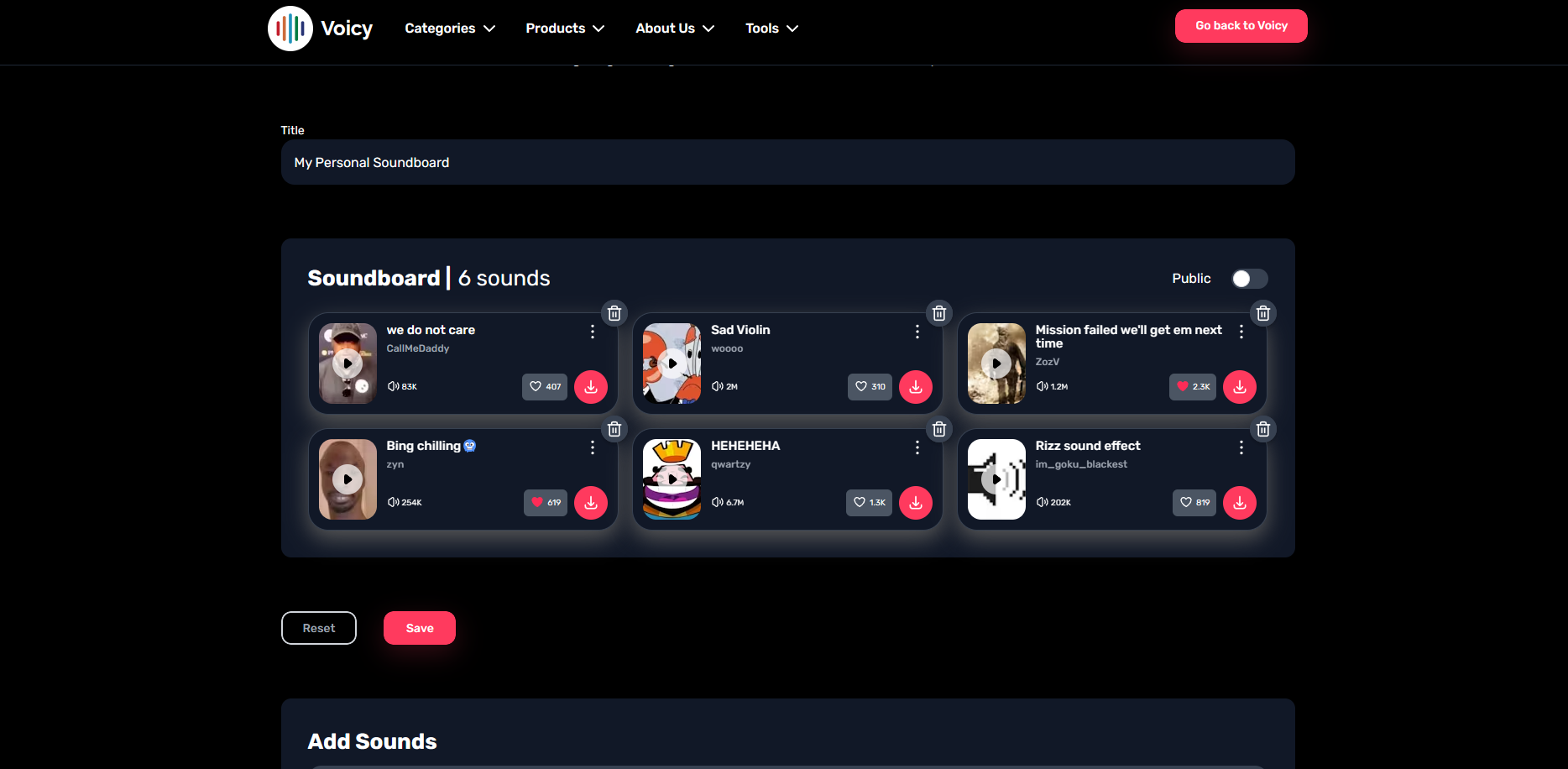The width and height of the screenshot is (1568, 769).
Task: Delete the 'Bing chilling' sound
Action: pos(614,429)
